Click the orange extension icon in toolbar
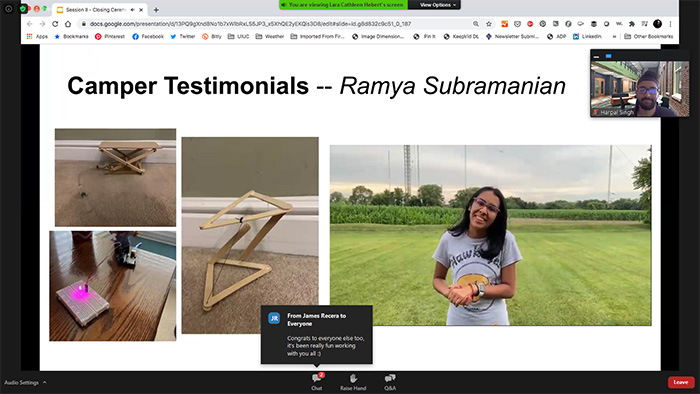Viewport: 700px width, 394px height. point(504,24)
